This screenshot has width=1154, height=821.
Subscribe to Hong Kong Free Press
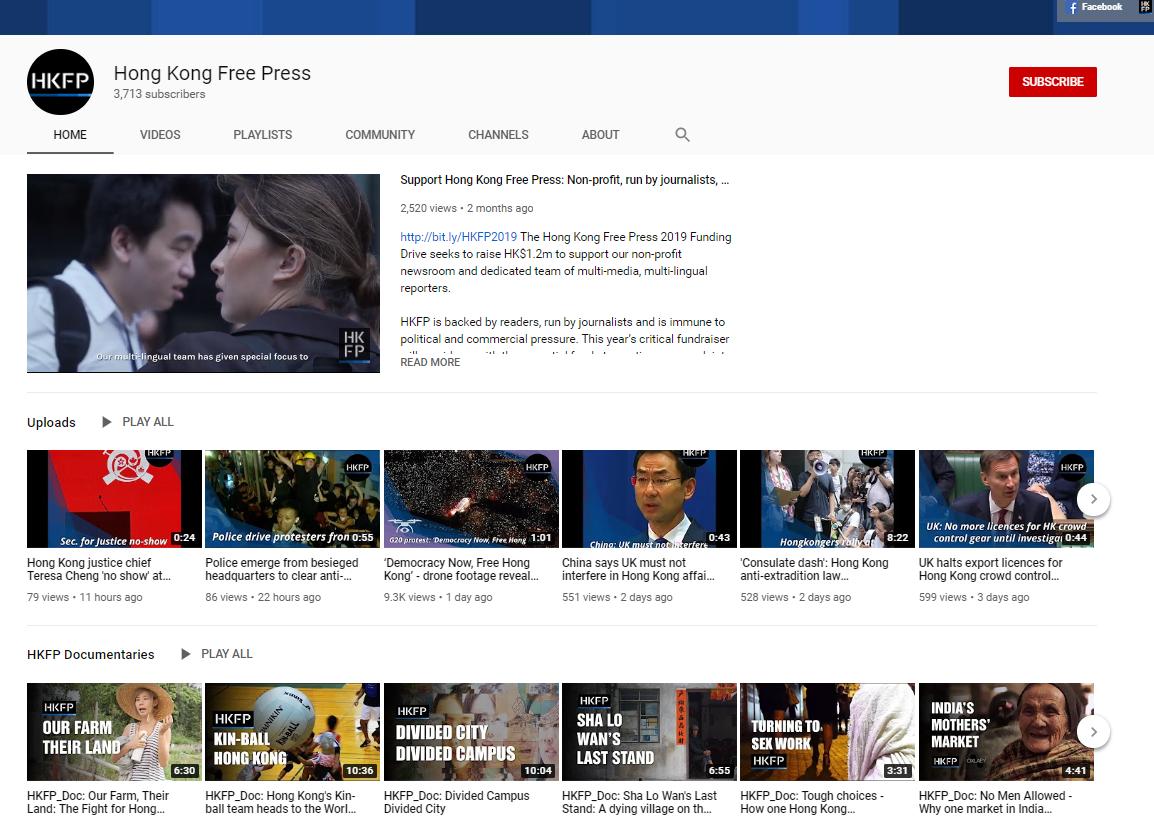click(1052, 82)
